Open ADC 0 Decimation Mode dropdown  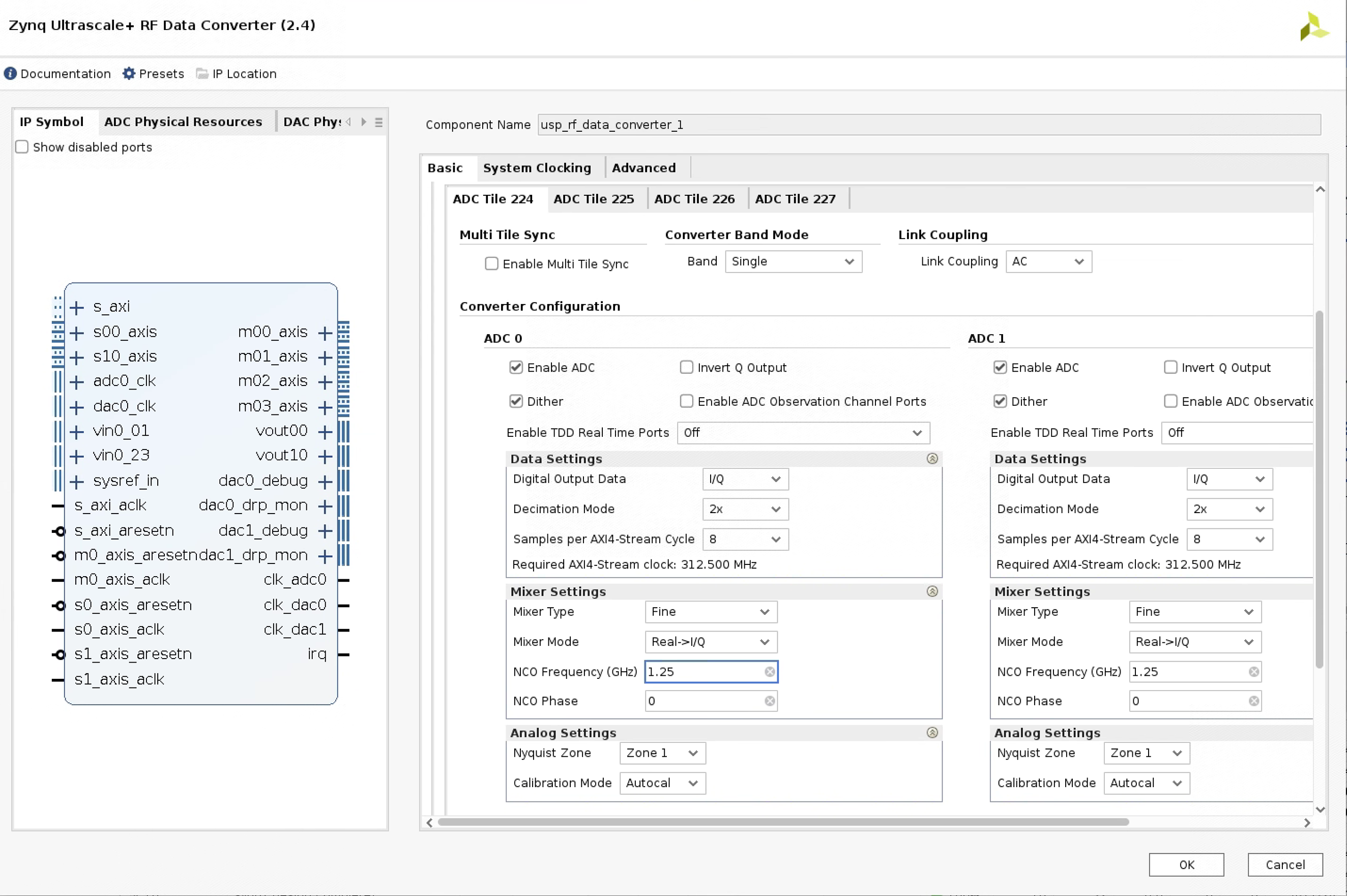coord(745,509)
